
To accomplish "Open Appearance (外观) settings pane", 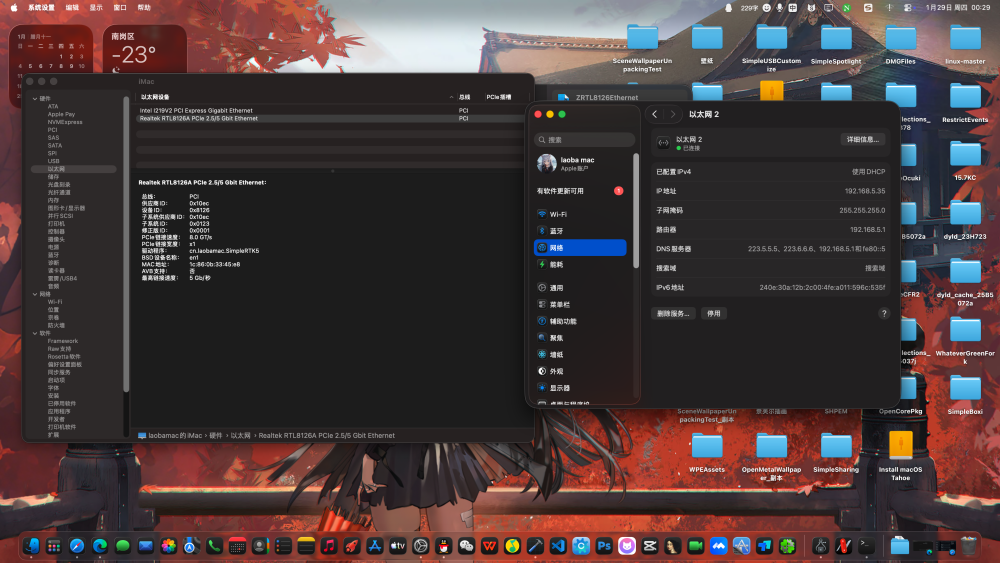I will click(580, 370).
